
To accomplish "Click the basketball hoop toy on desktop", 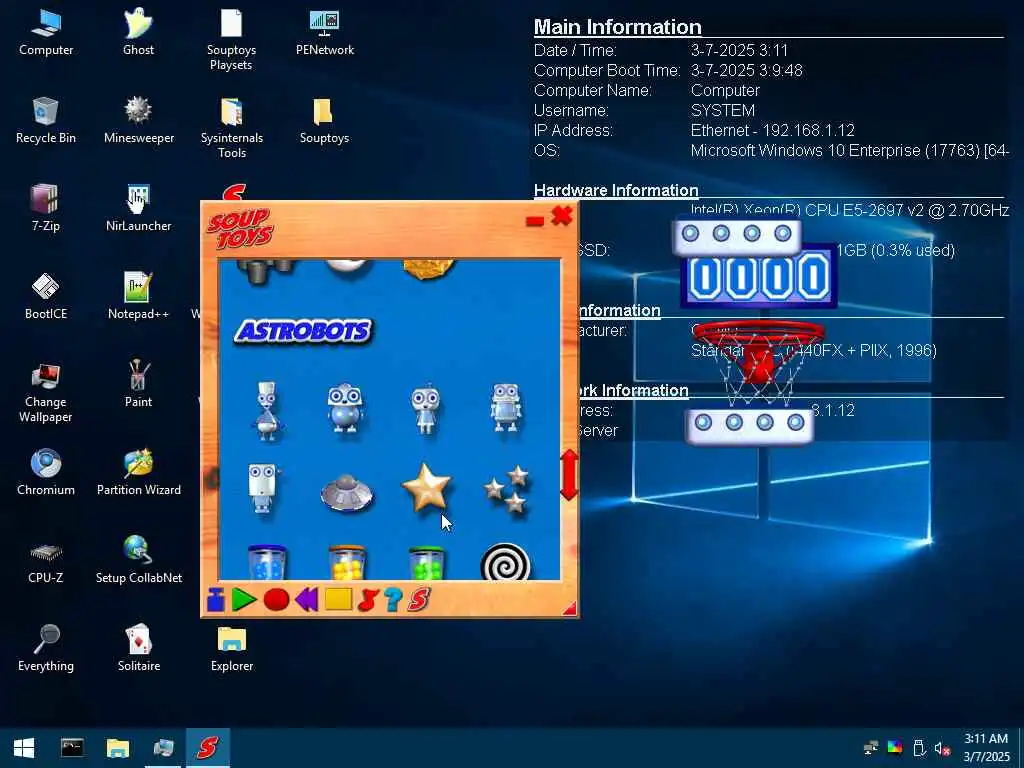I will 759,360.
